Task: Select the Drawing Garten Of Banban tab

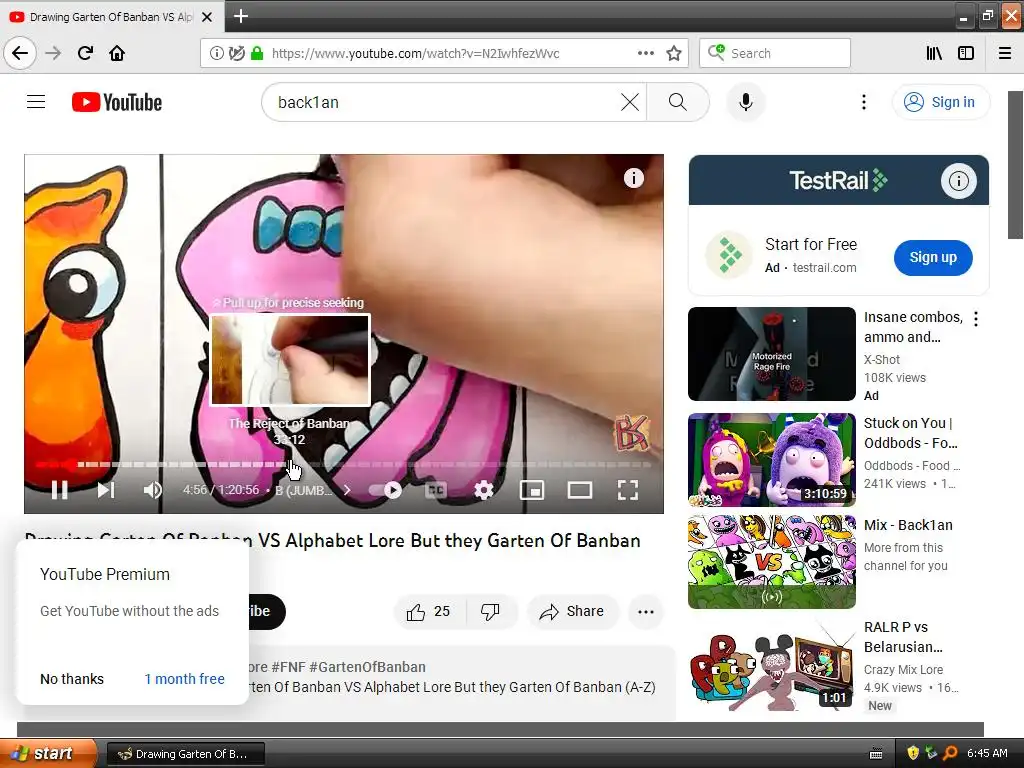Action: click(x=111, y=17)
